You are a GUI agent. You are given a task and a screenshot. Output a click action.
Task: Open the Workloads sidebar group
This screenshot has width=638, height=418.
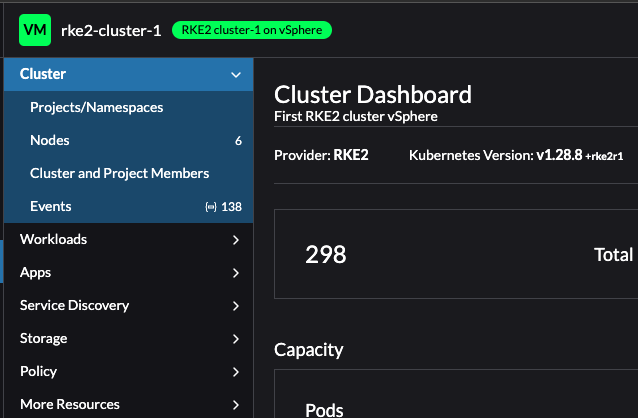[x=129, y=239]
